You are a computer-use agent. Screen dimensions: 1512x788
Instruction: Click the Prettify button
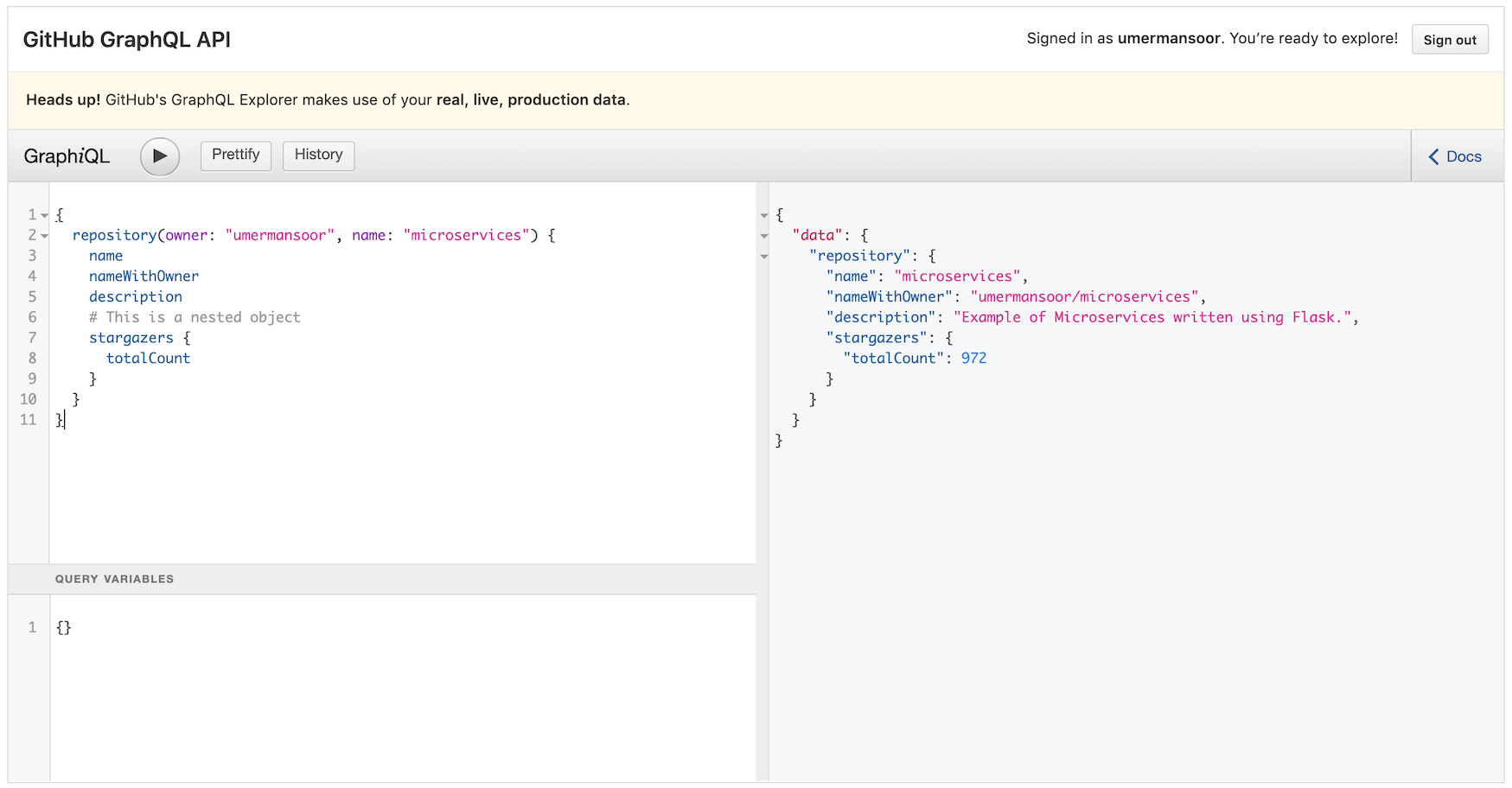coord(235,156)
